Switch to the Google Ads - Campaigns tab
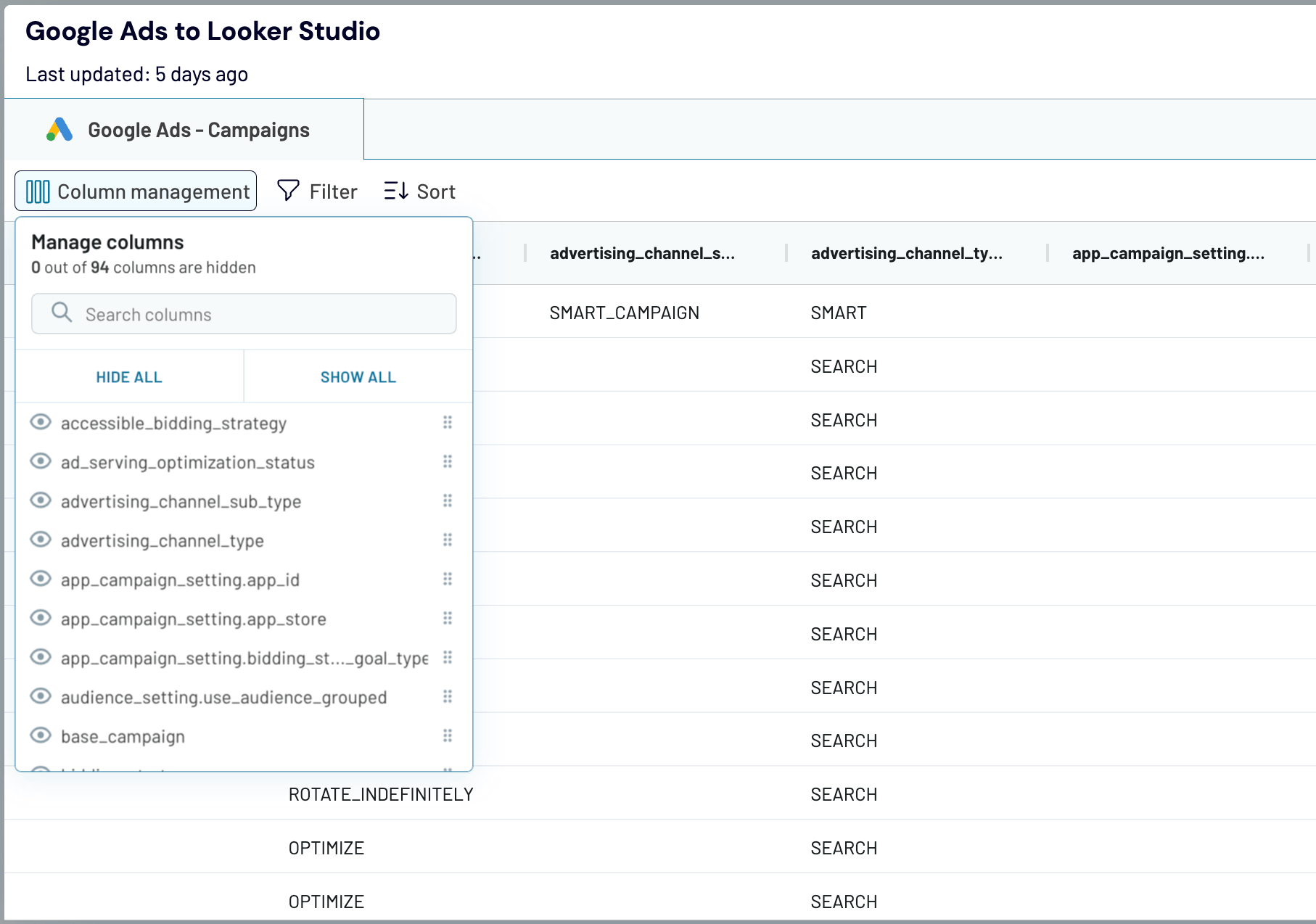Screen dimensions: 1316x924 (199, 129)
